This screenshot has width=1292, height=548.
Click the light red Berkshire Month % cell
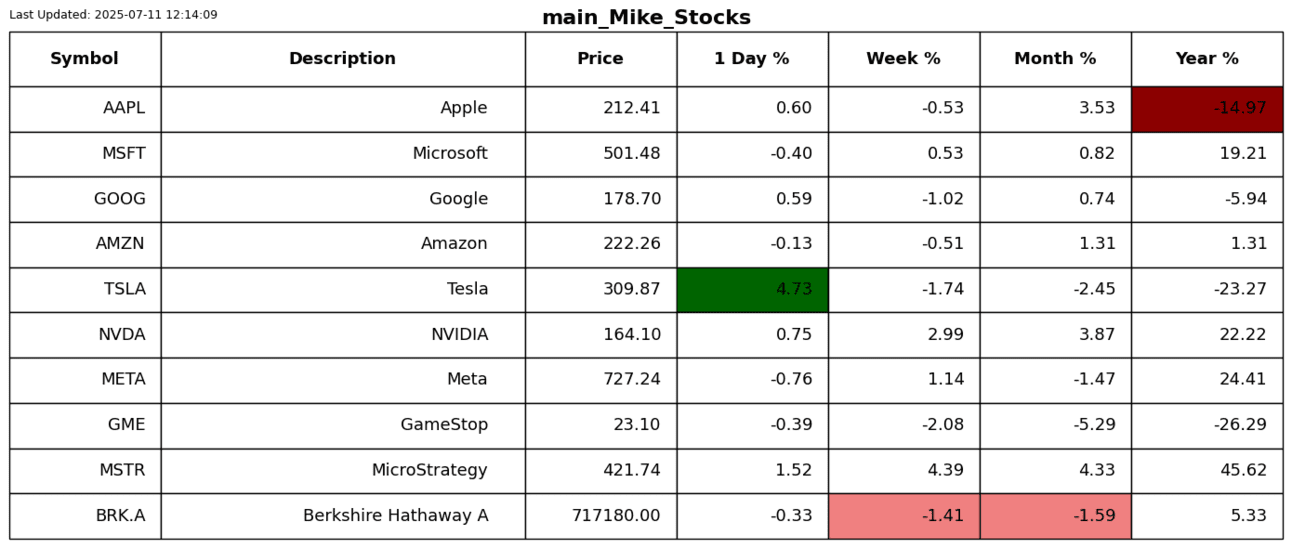[x=1055, y=516]
